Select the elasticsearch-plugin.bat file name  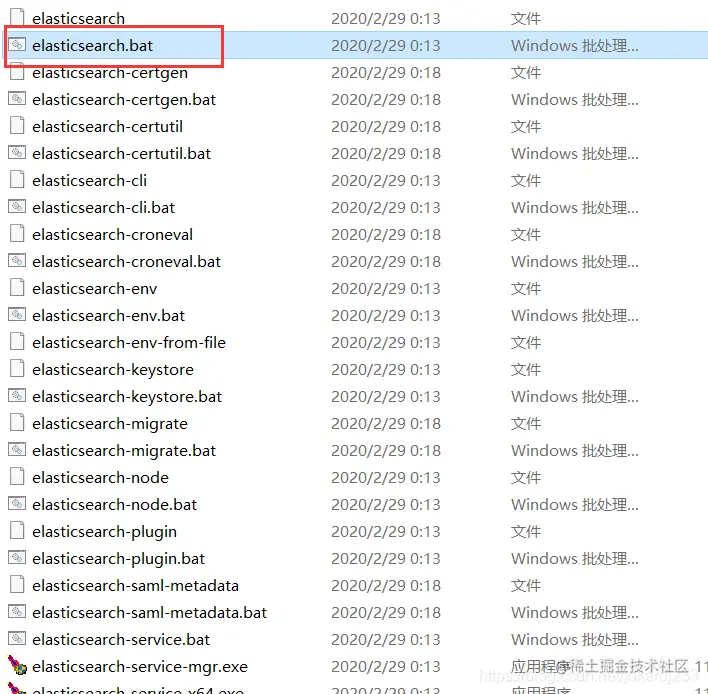[x=118, y=559]
